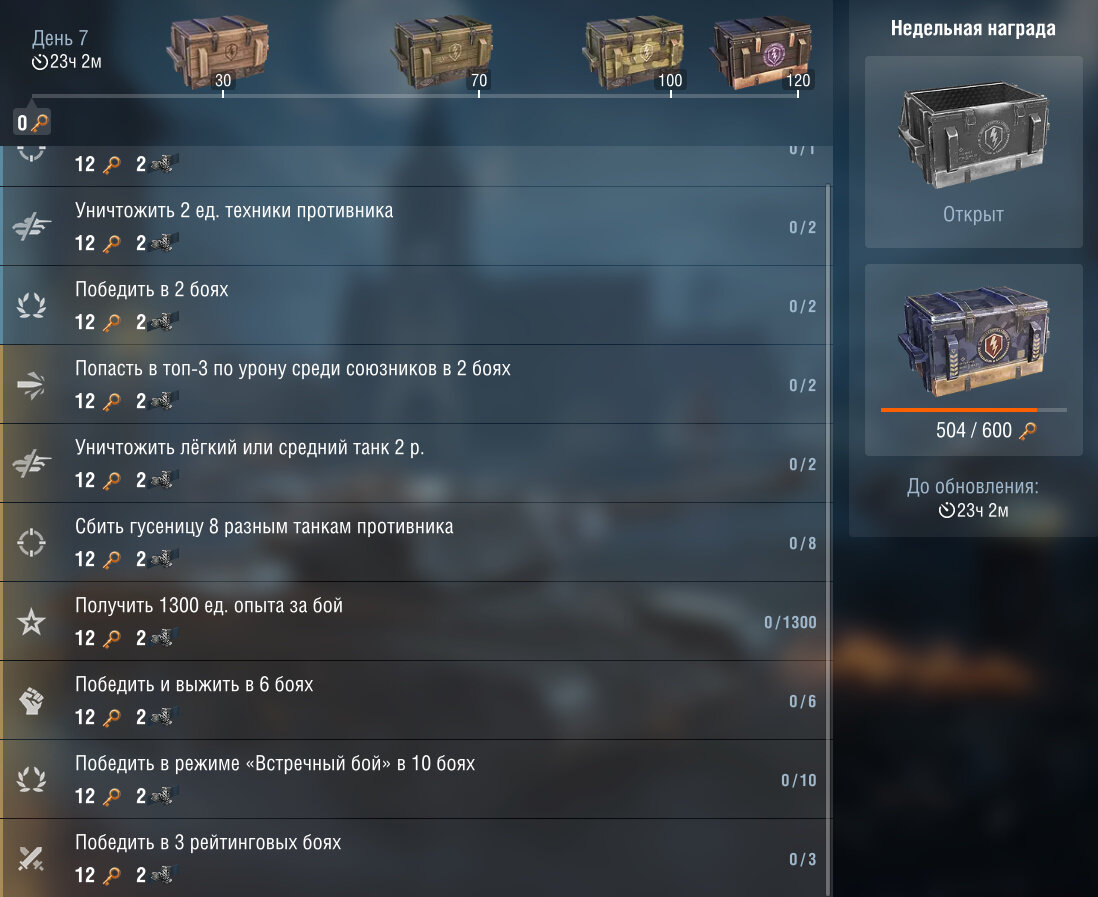The height and width of the screenshot is (897, 1098).
Task: Click the crossed swords icon for rating battles
Action: [x=32, y=858]
